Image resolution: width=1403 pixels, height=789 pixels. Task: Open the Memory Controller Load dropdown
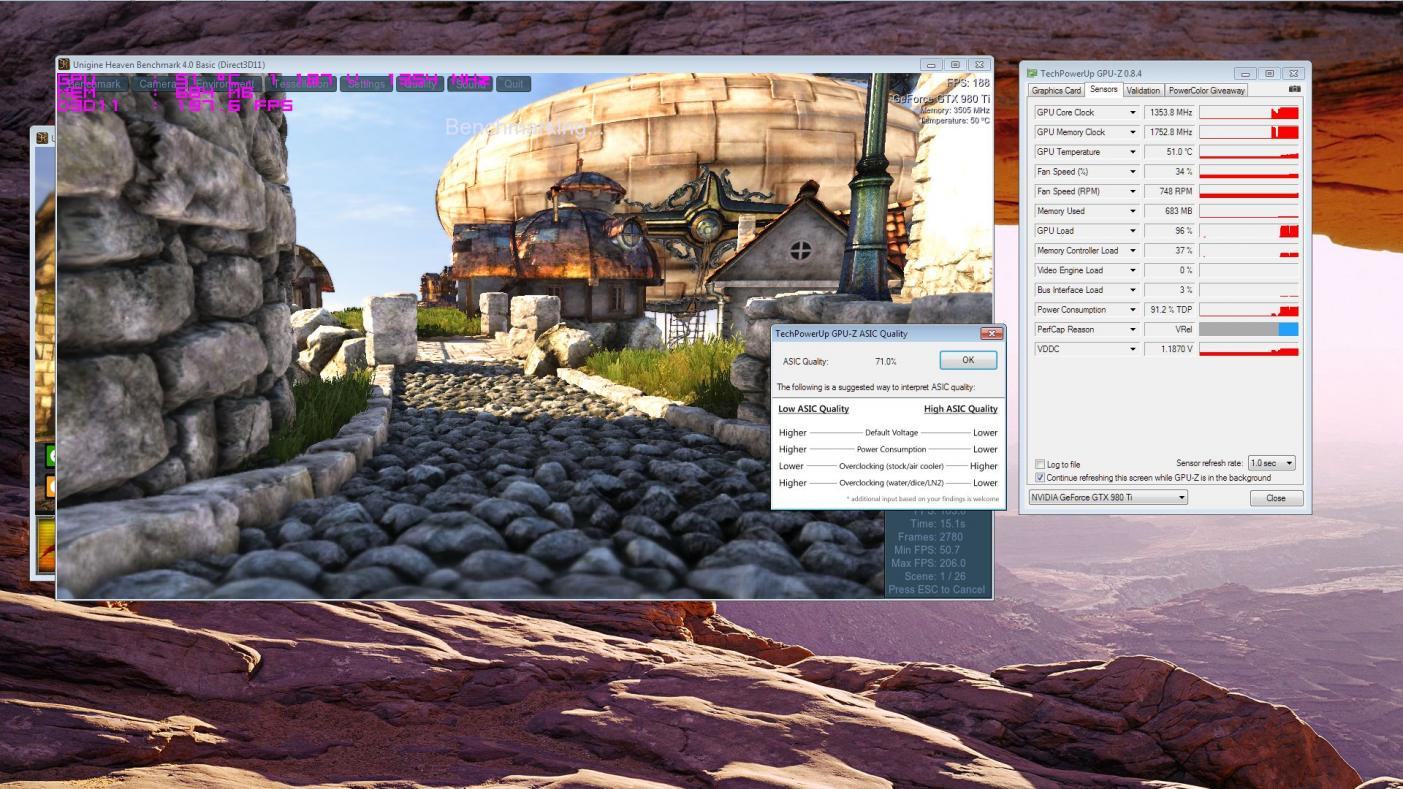tap(1133, 251)
